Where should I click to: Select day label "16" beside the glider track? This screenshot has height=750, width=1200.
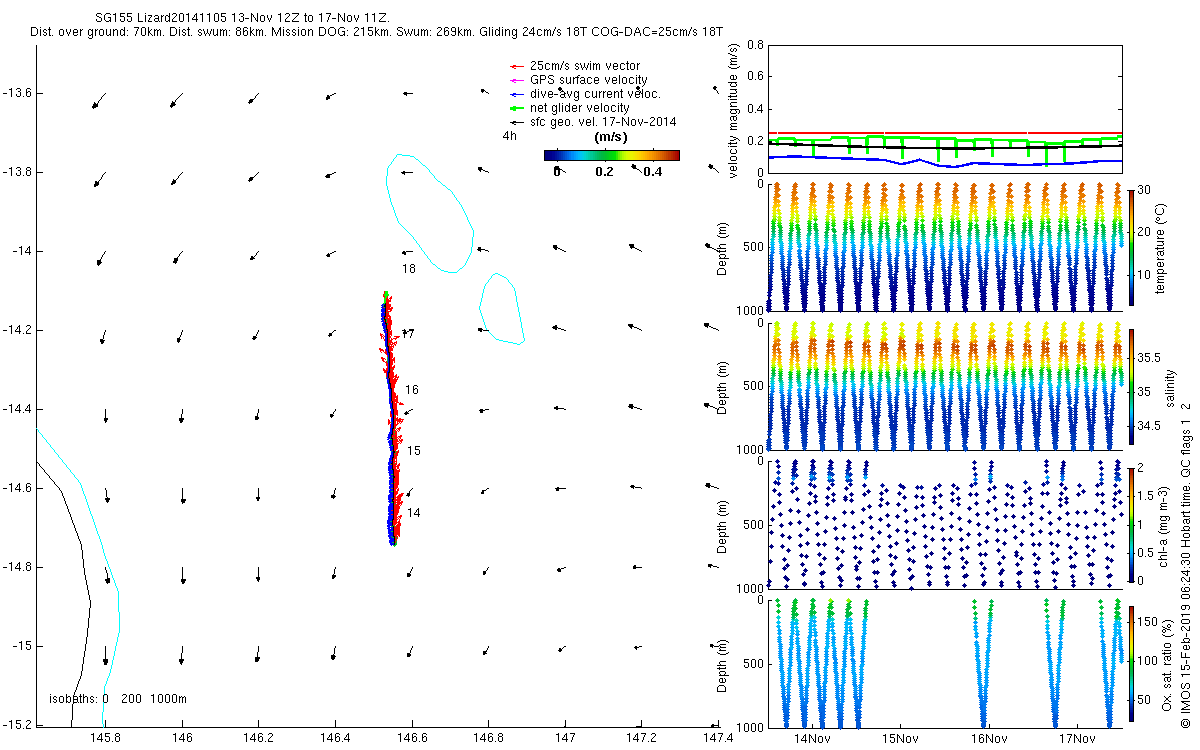412,390
